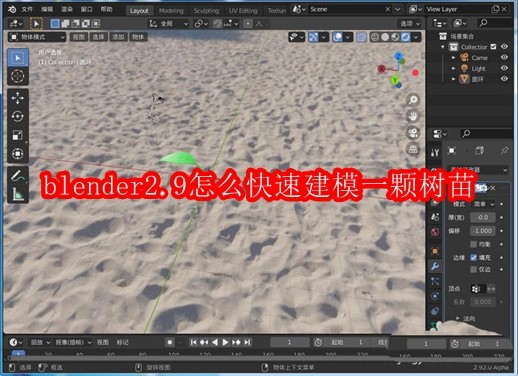The image size is (518, 376).
Task: Select the Transform tool
Action: coord(18,154)
